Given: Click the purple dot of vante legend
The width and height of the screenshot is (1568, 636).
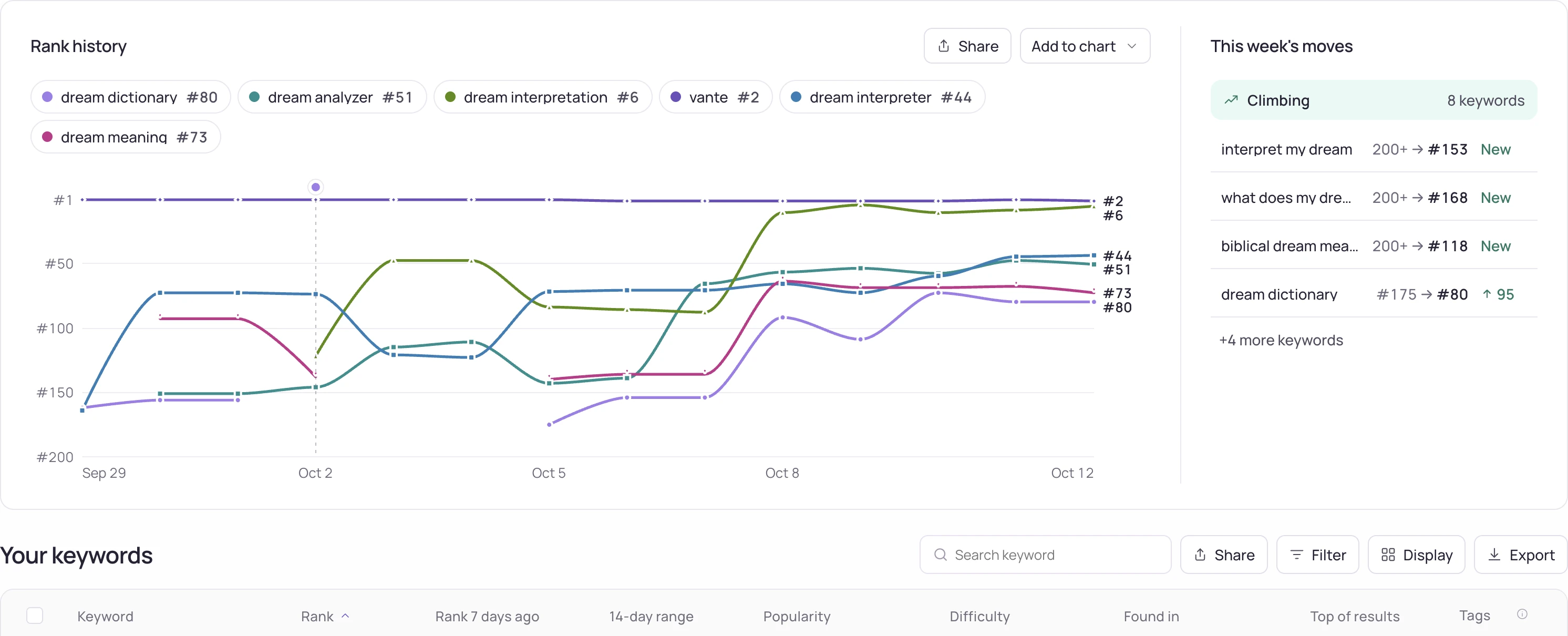Looking at the screenshot, I should (x=675, y=97).
